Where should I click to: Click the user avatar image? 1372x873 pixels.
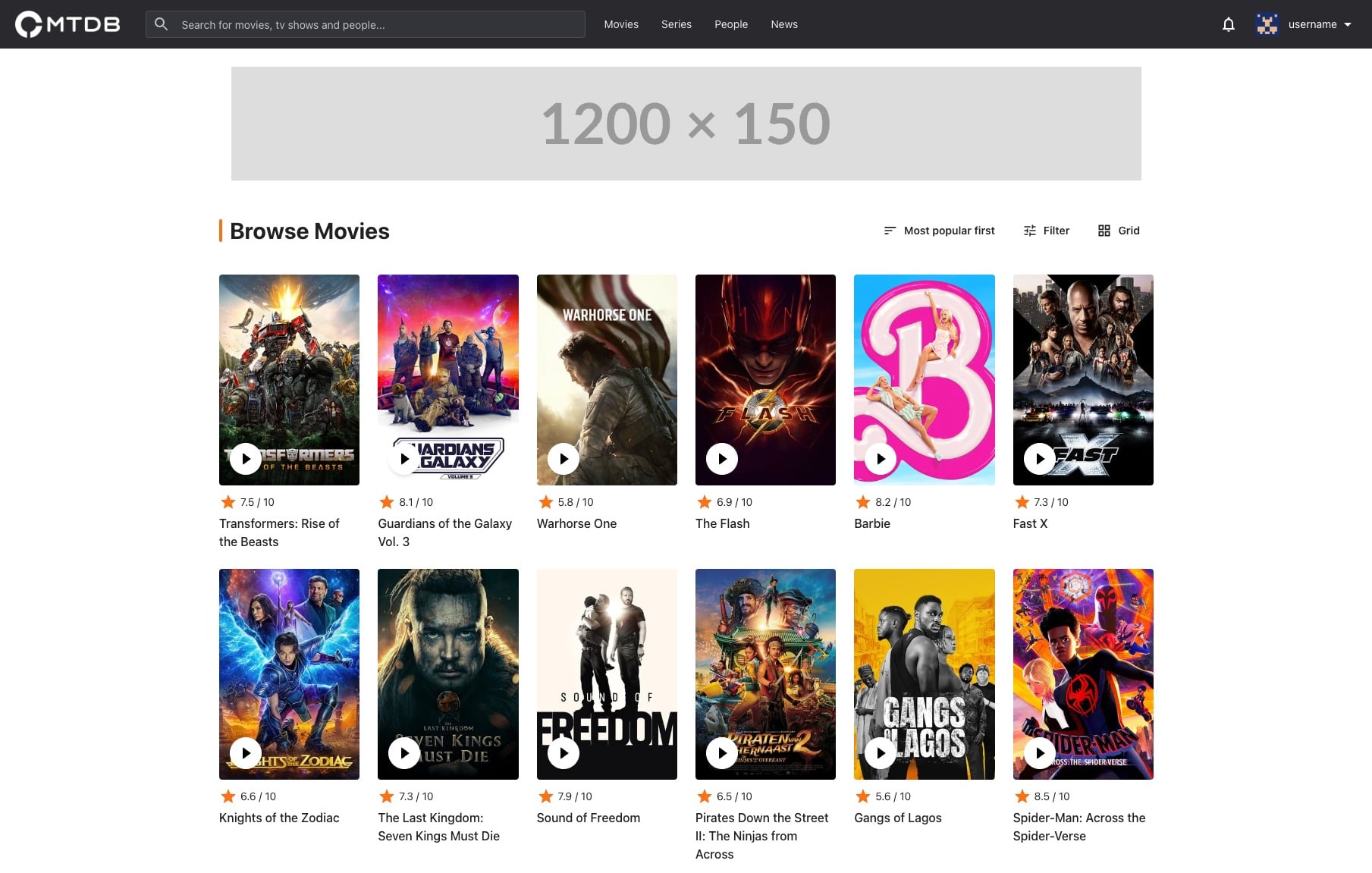[x=1267, y=24]
